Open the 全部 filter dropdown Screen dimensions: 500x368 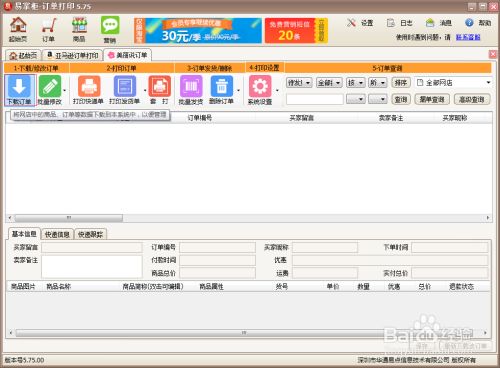point(329,82)
